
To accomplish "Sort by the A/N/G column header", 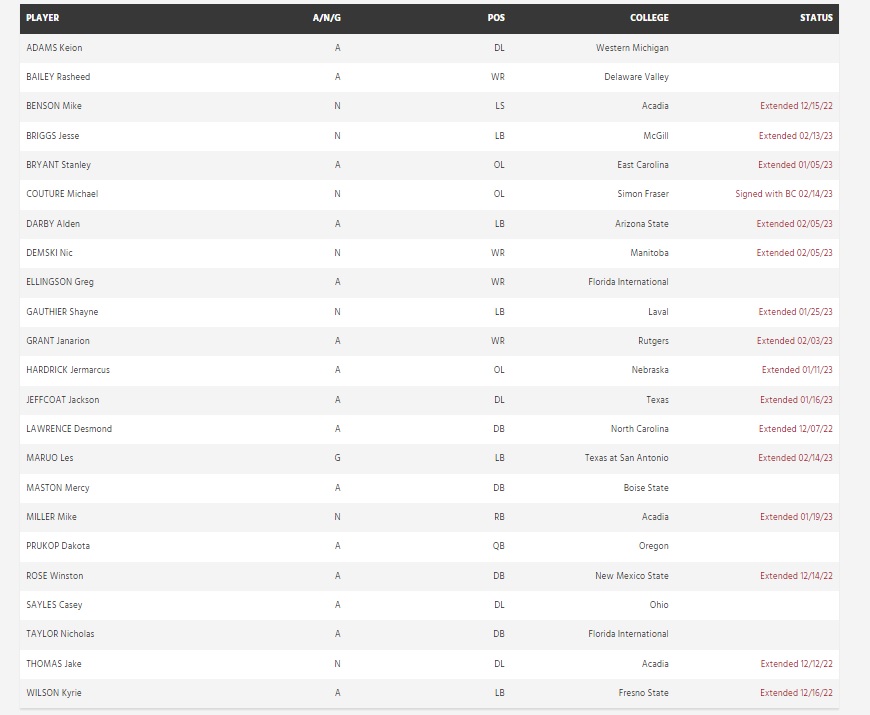I will point(326,18).
